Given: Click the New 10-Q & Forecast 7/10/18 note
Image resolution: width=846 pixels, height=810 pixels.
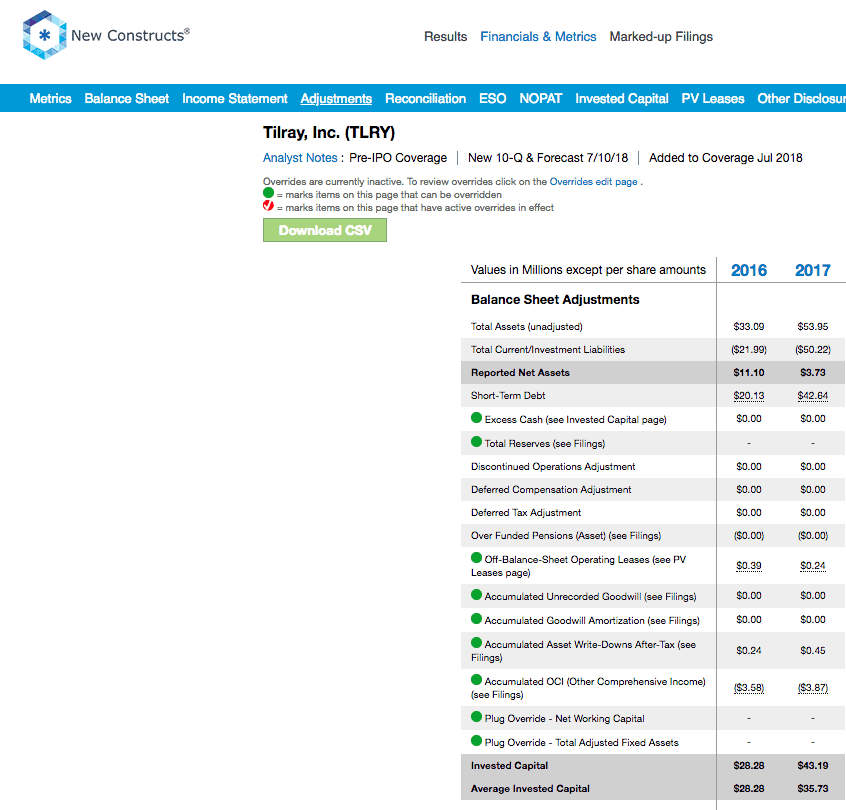Looking at the screenshot, I should (x=548, y=158).
